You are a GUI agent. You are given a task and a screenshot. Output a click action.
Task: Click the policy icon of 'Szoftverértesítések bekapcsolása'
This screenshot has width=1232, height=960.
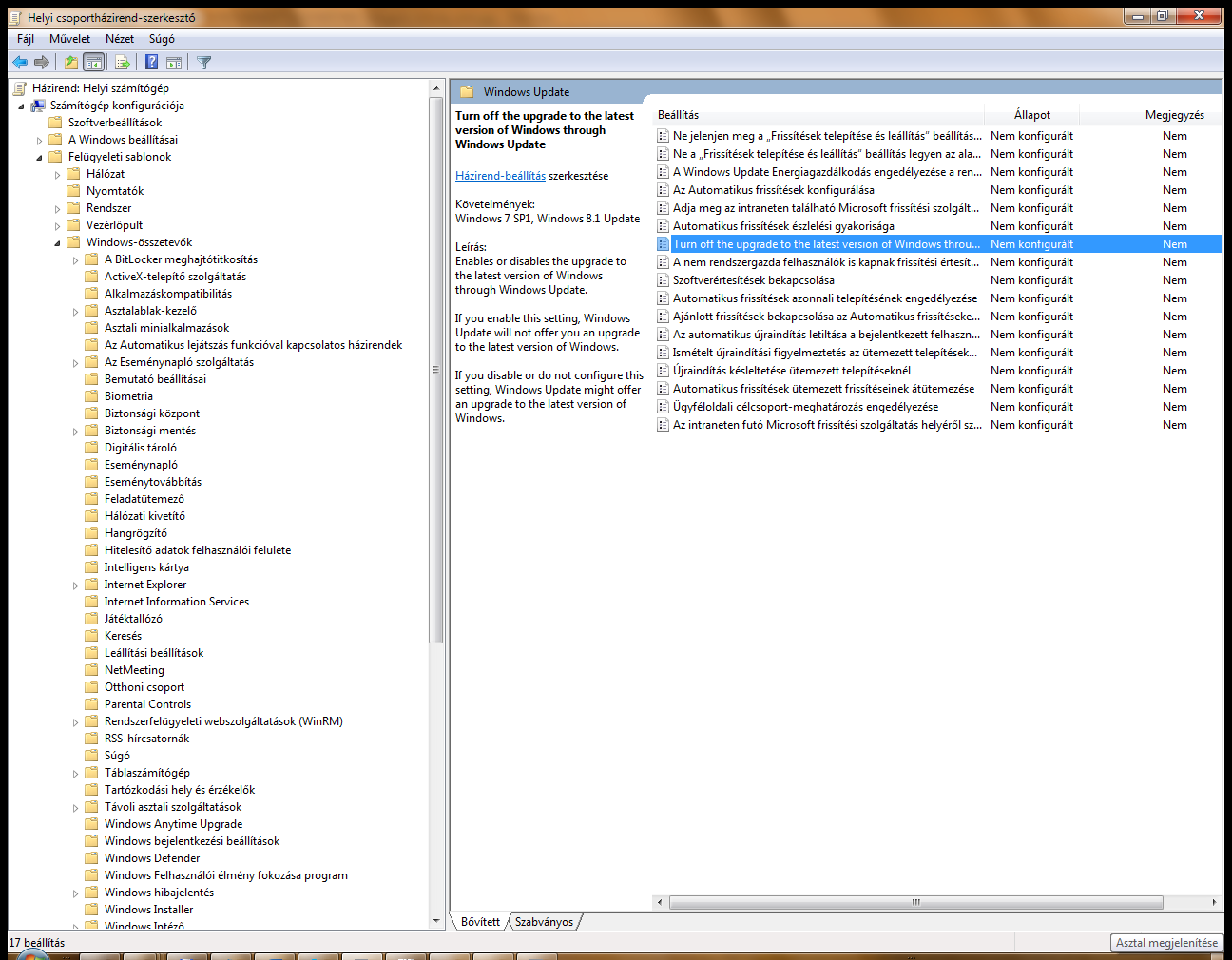664,280
